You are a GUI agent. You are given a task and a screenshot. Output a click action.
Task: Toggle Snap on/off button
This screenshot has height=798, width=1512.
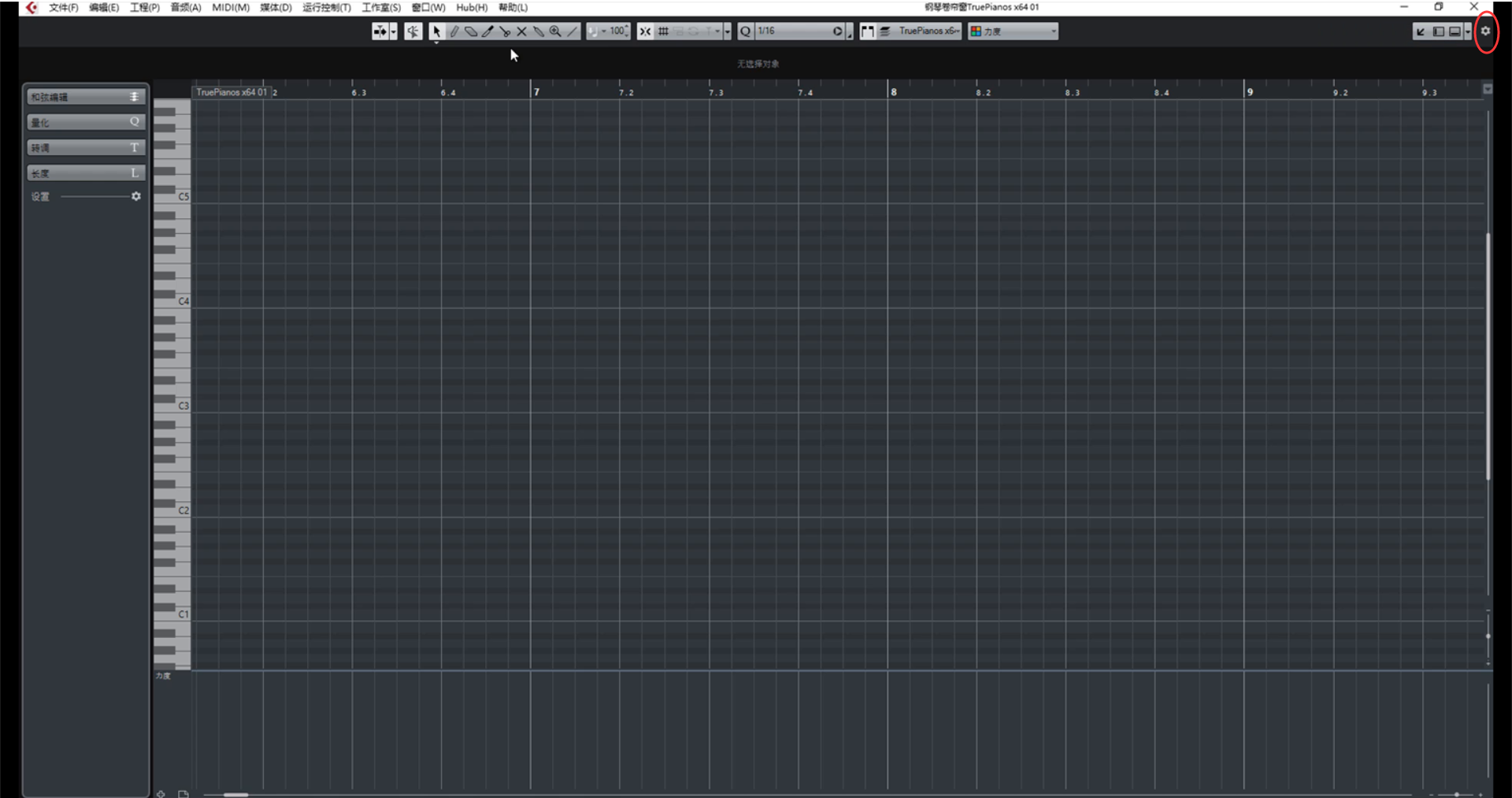(x=645, y=32)
